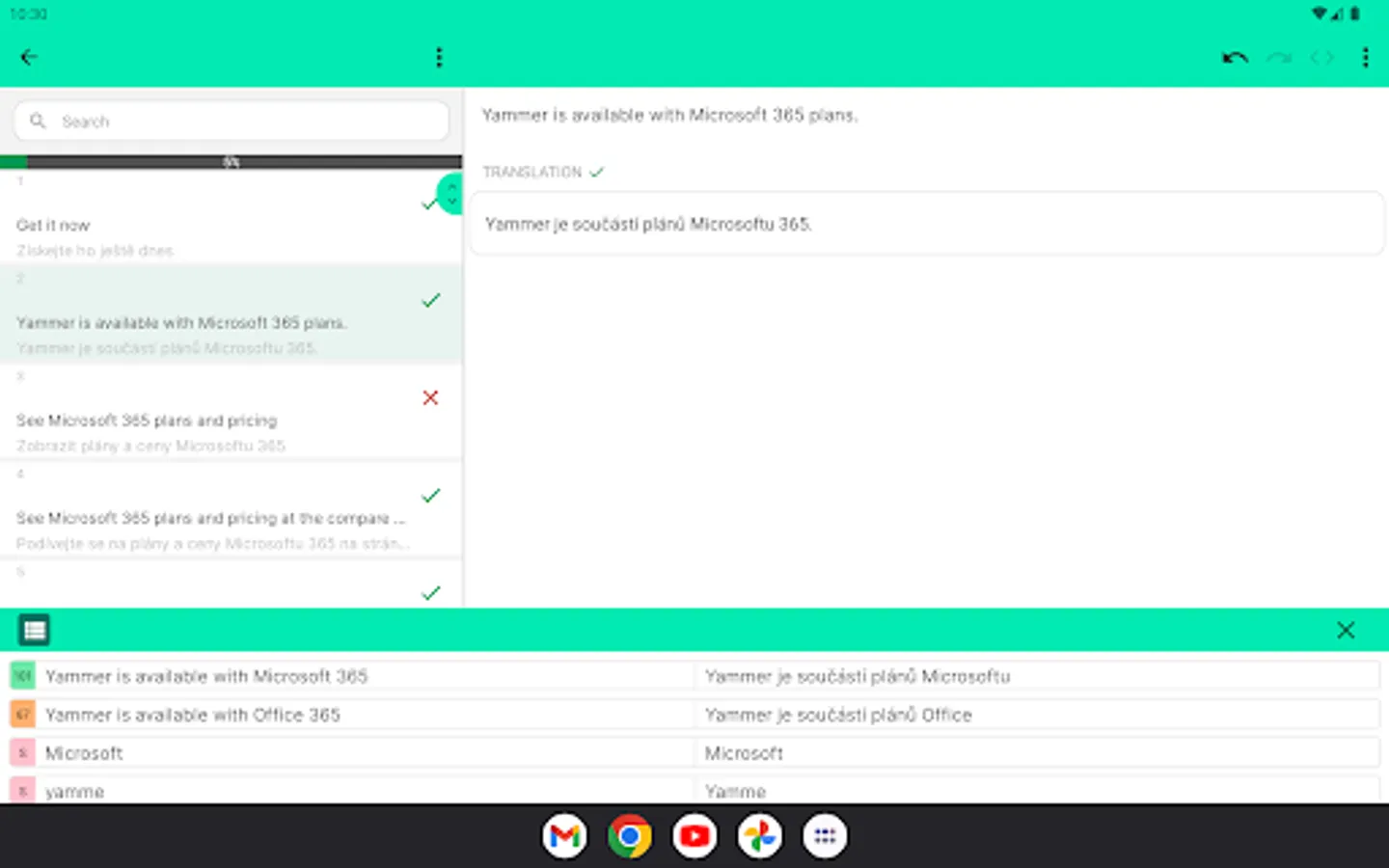Tap the Undo icon in the toolbar
Screen dimensions: 1389x868
tap(1235, 57)
